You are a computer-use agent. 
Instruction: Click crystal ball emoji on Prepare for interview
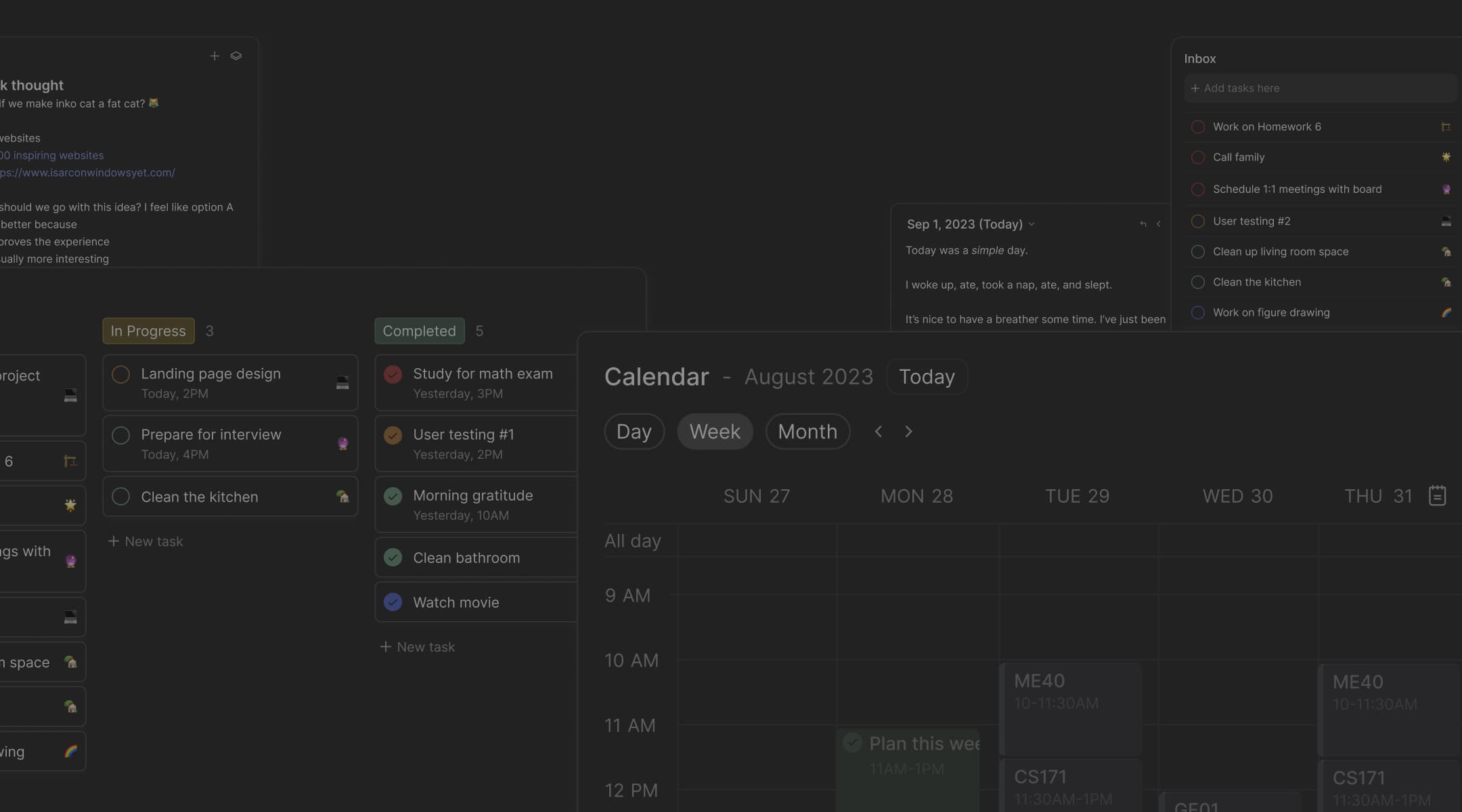click(342, 444)
